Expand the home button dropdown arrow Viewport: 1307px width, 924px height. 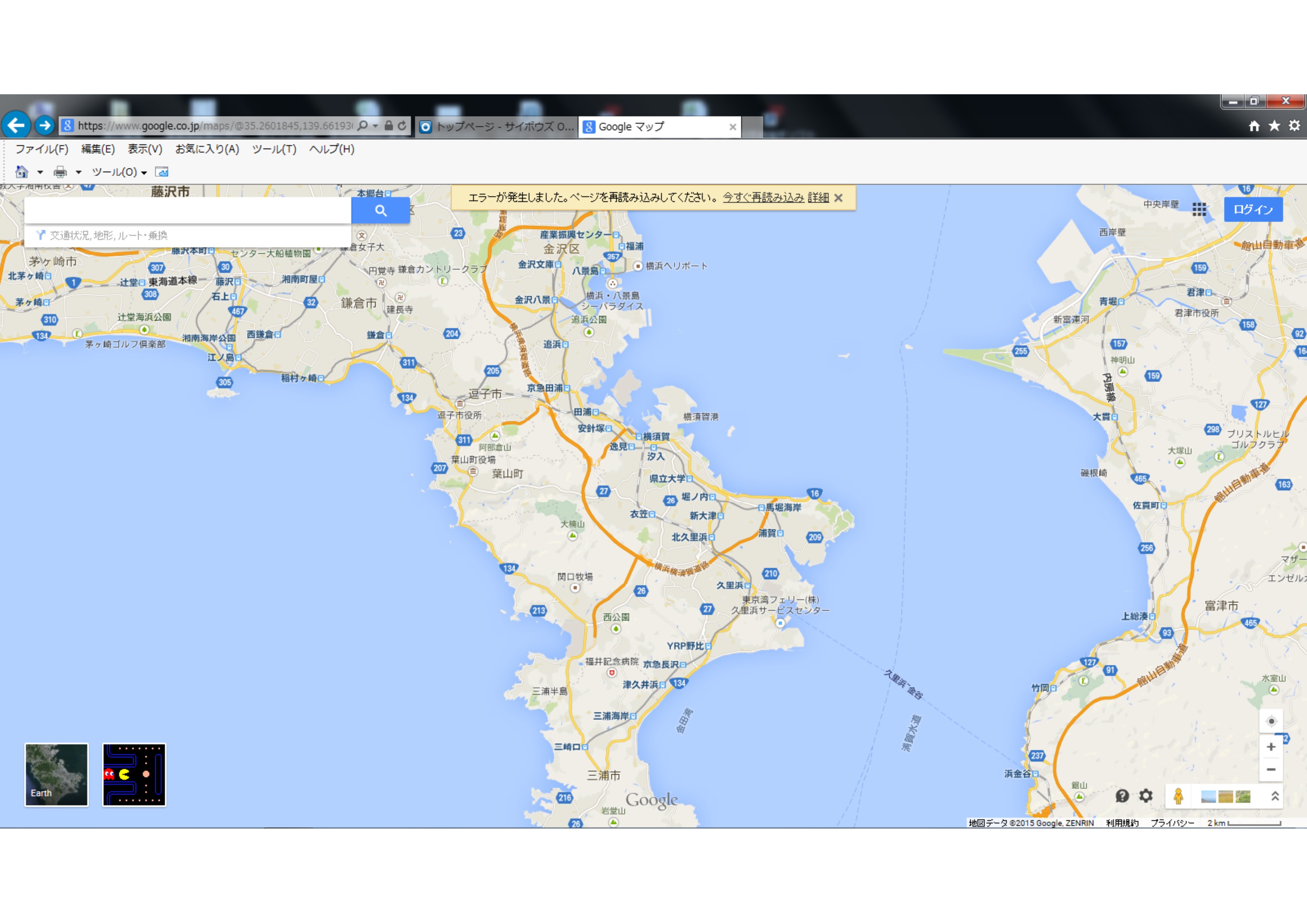[x=40, y=172]
